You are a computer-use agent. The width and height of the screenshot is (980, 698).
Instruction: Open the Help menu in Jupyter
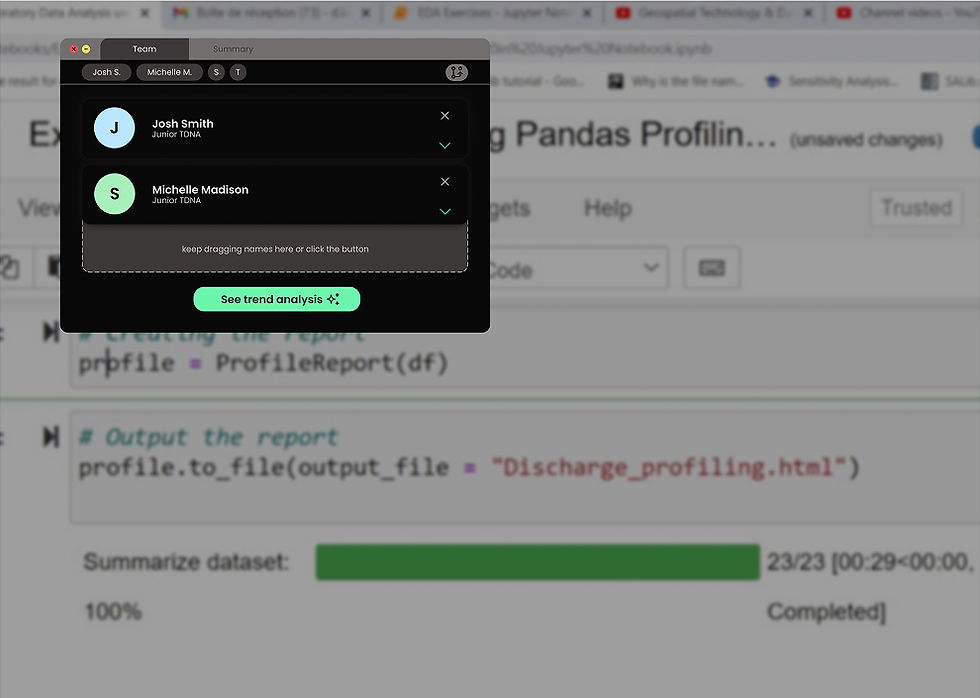[608, 208]
